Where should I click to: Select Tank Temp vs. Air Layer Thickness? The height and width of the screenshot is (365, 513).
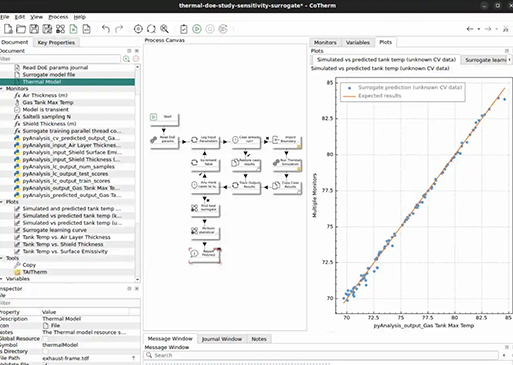coord(66,237)
